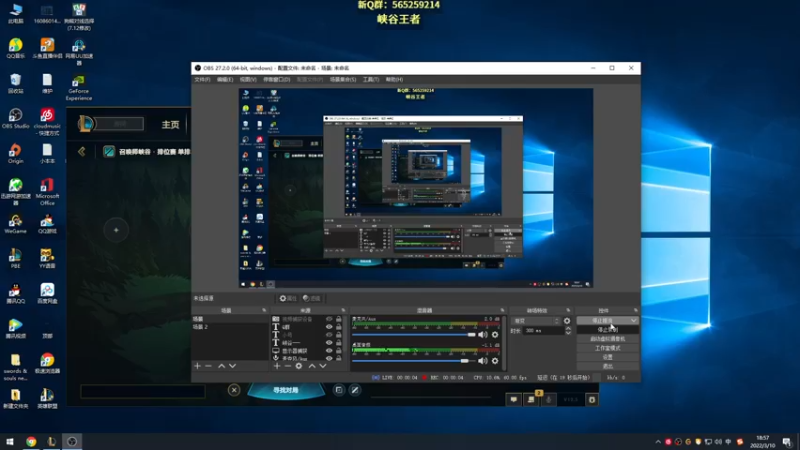Viewport: 800px width, 450px height.
Task: Decrease transition duration with down stepper
Action: point(568,333)
